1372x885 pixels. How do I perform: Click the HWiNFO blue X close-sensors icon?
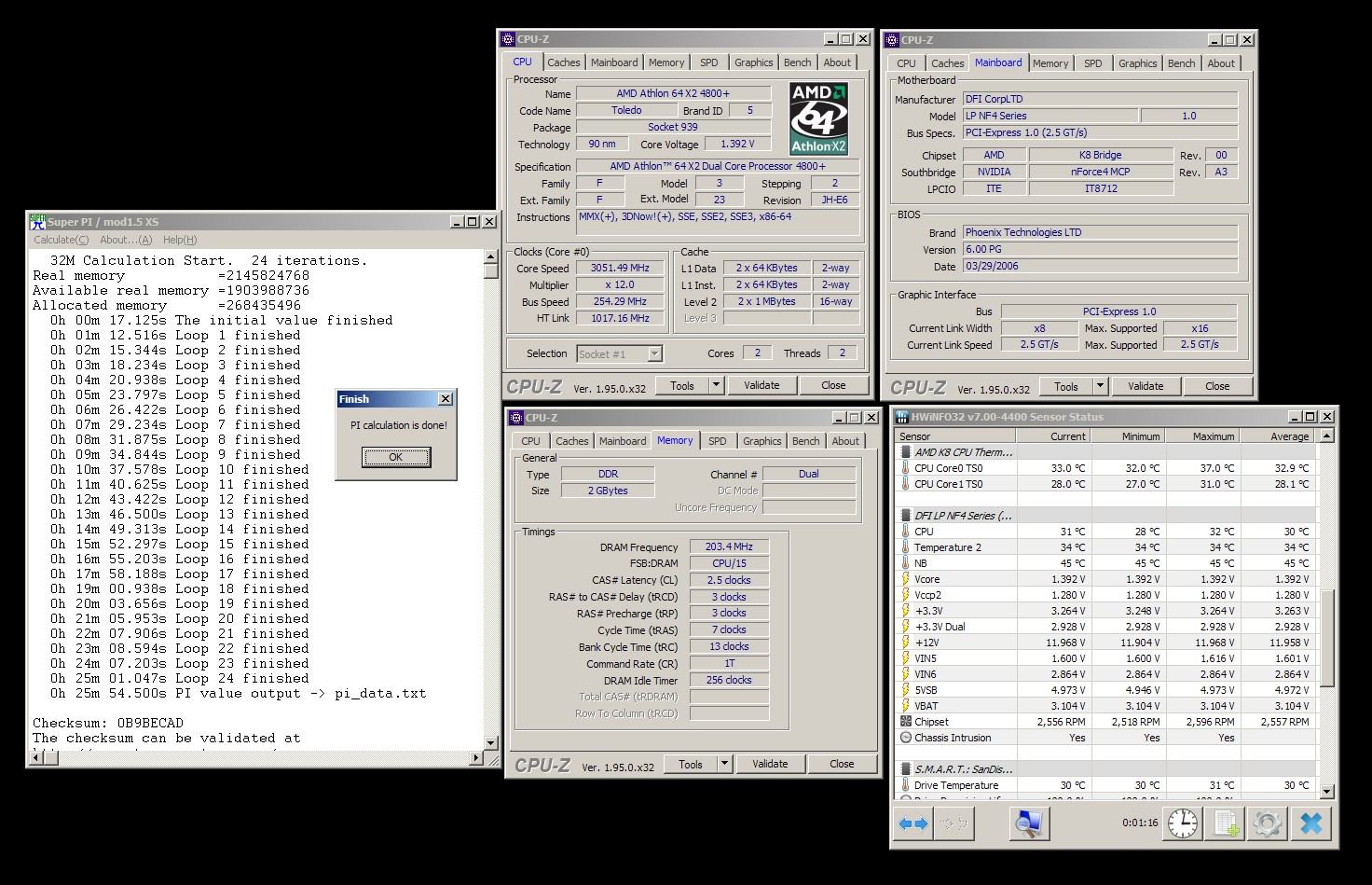[x=1310, y=823]
